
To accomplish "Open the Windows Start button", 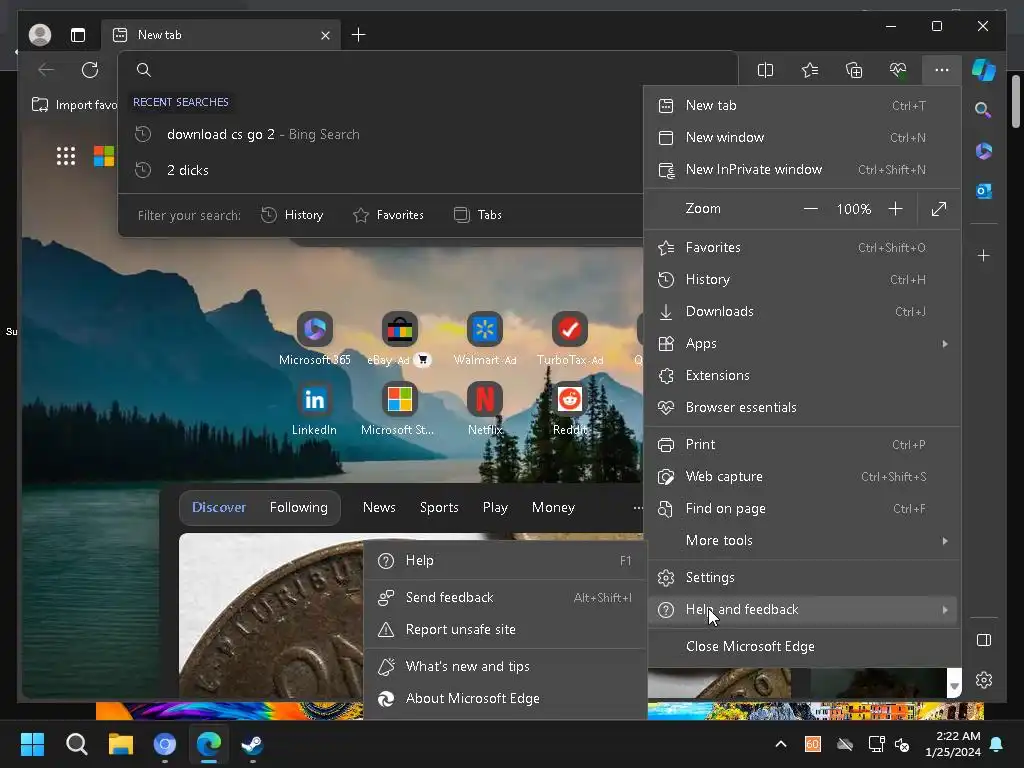I will 33,744.
